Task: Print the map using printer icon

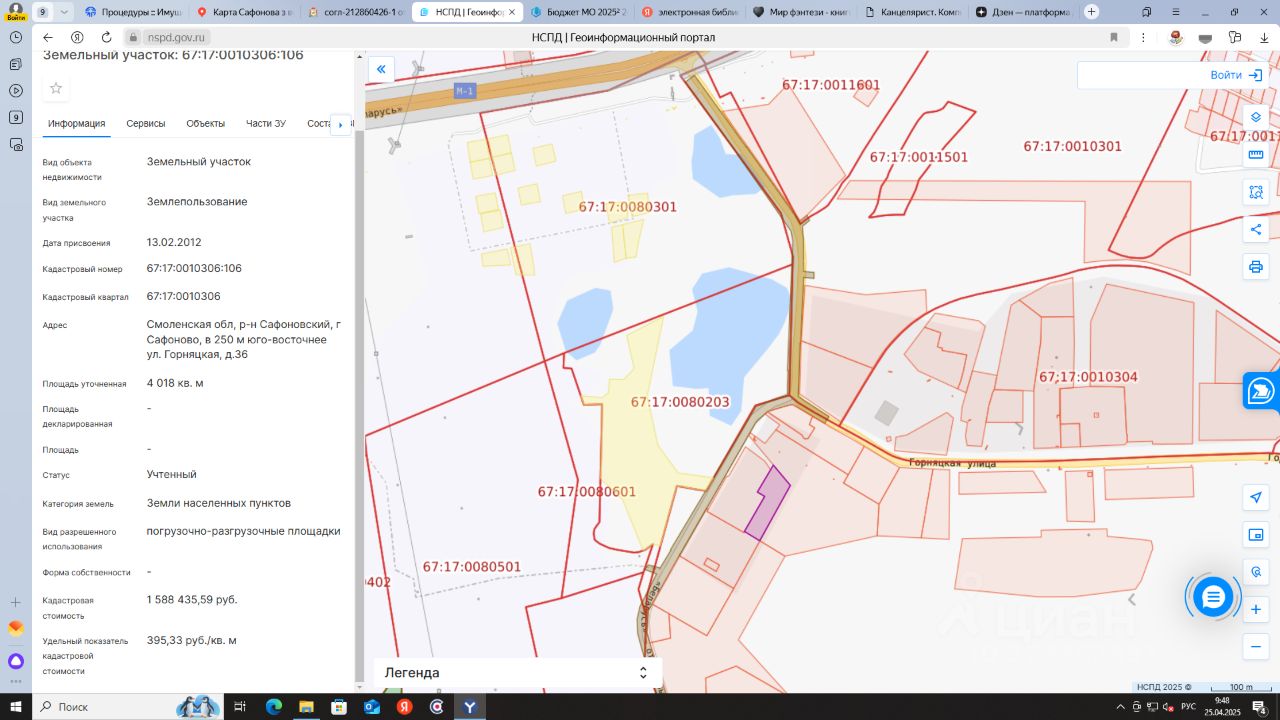Action: point(1256,267)
